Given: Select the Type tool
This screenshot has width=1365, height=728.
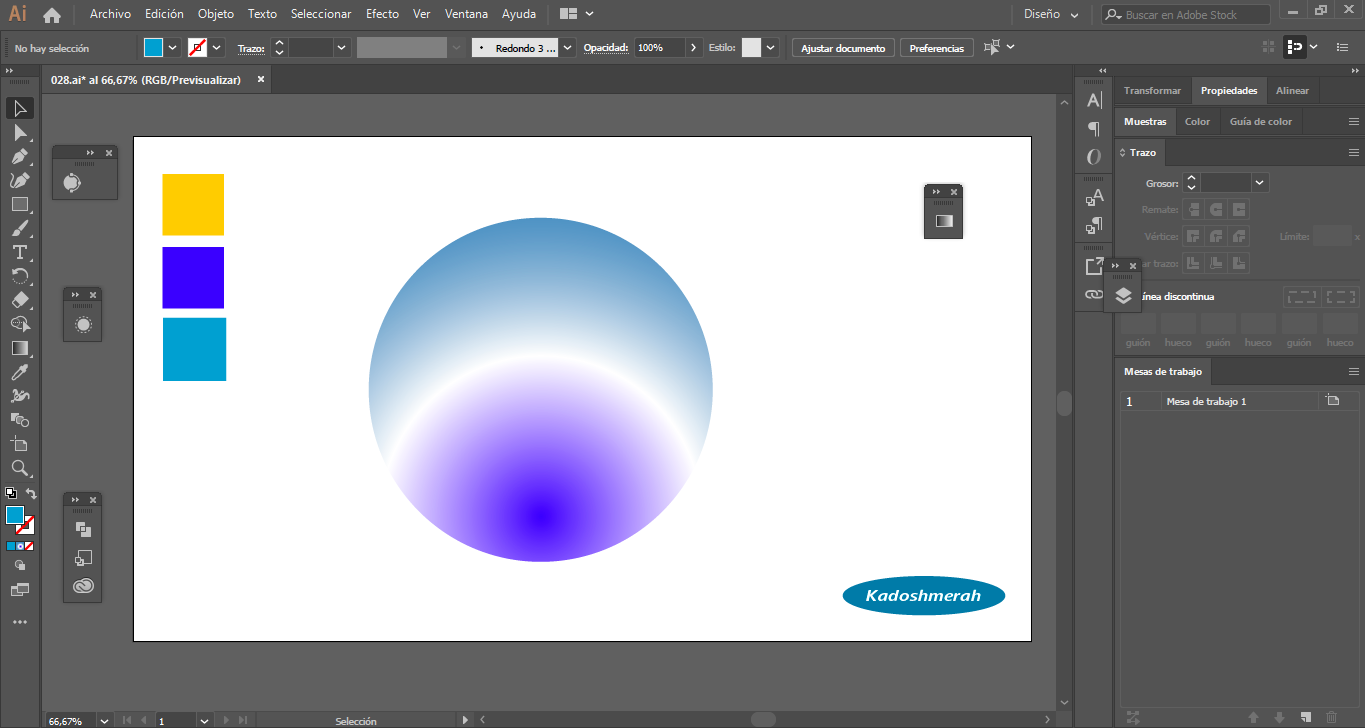Looking at the screenshot, I should pos(20,252).
